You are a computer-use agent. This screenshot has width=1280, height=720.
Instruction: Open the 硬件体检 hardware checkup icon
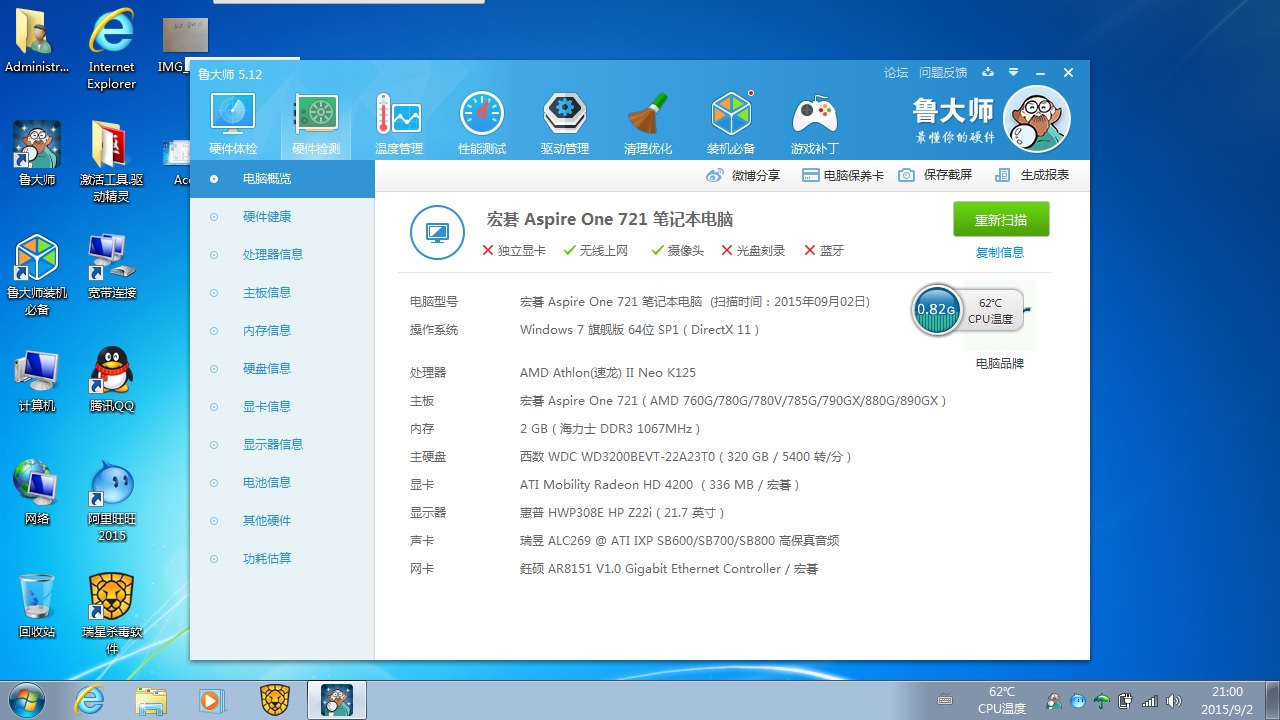233,124
